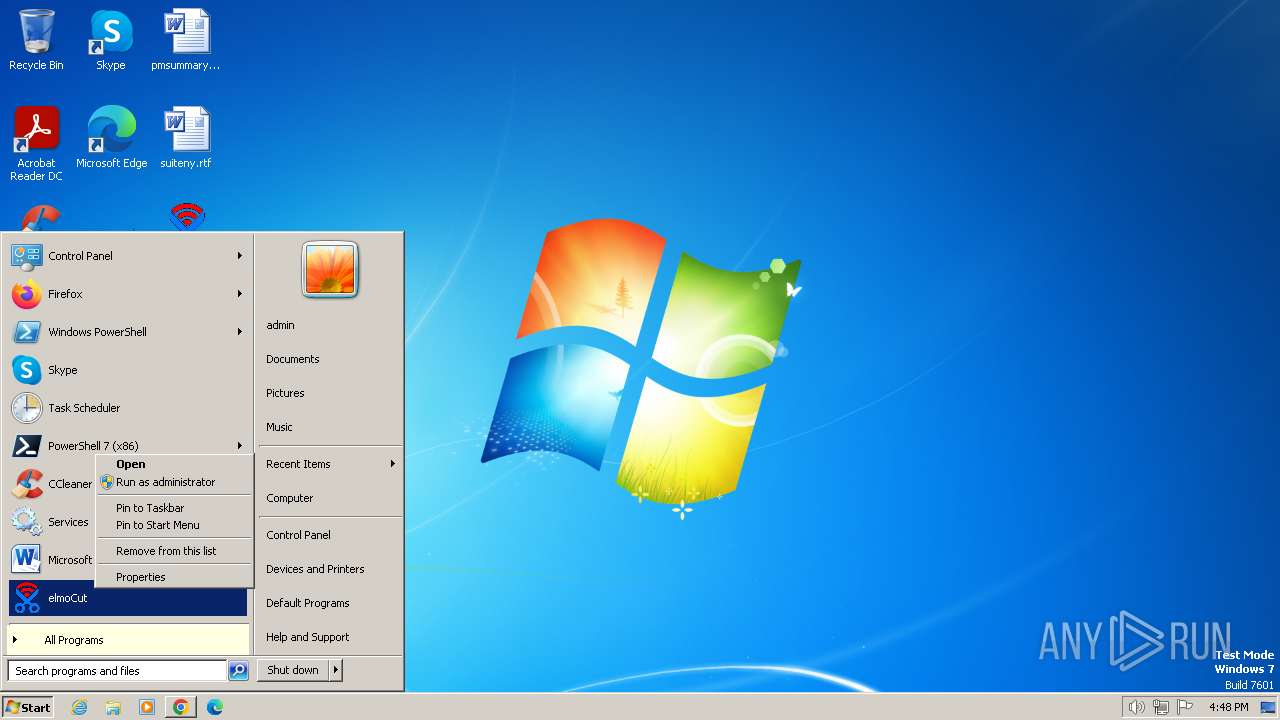Click the Shut down button

click(293, 670)
